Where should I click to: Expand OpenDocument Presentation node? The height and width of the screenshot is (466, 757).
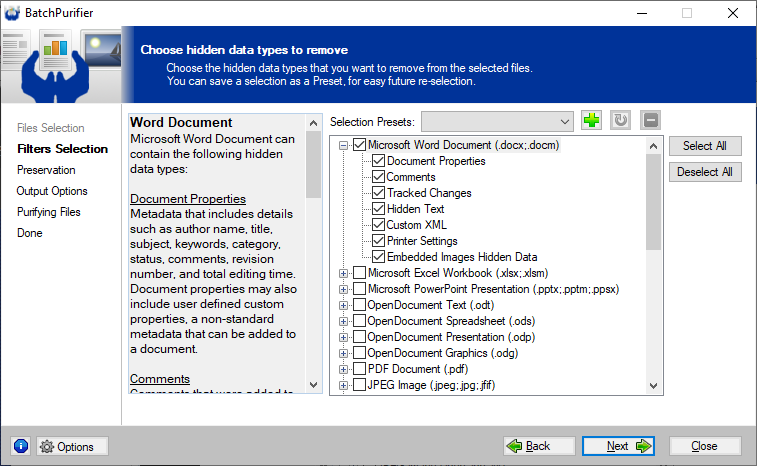click(343, 337)
